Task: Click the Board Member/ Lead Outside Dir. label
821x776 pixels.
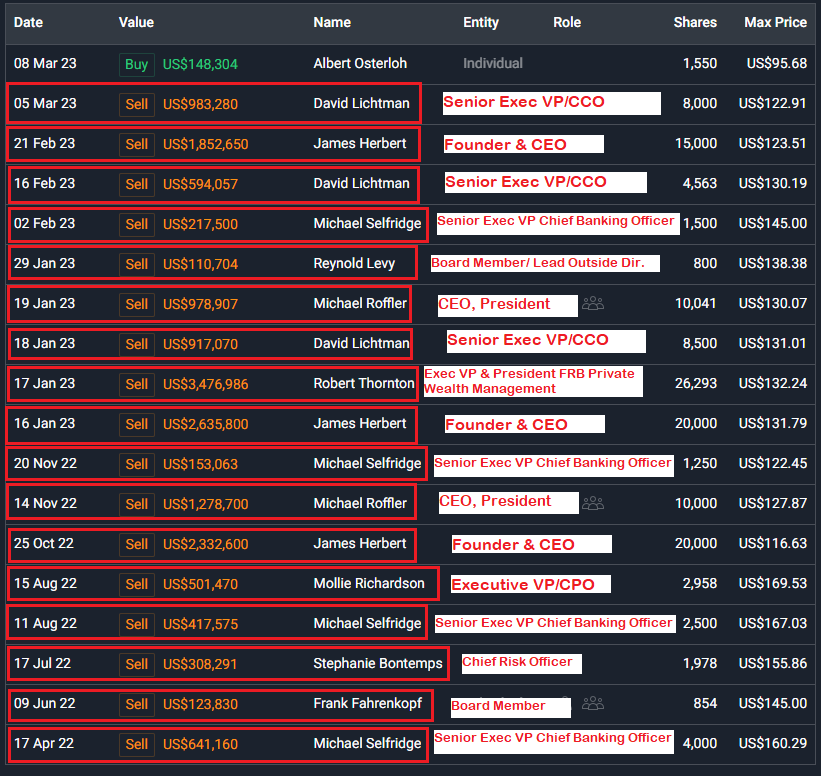Action: coord(538,263)
